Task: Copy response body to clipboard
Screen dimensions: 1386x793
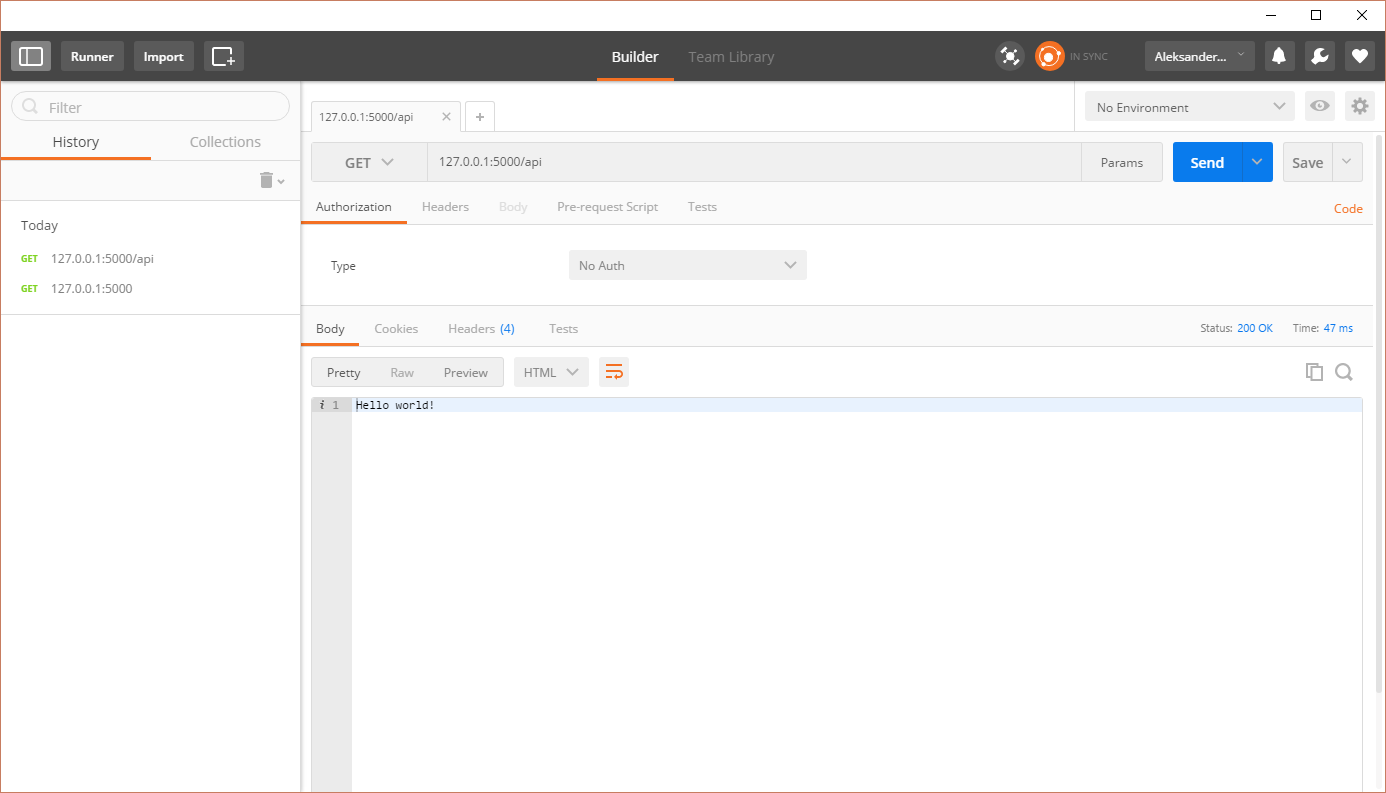Action: 1314,372
